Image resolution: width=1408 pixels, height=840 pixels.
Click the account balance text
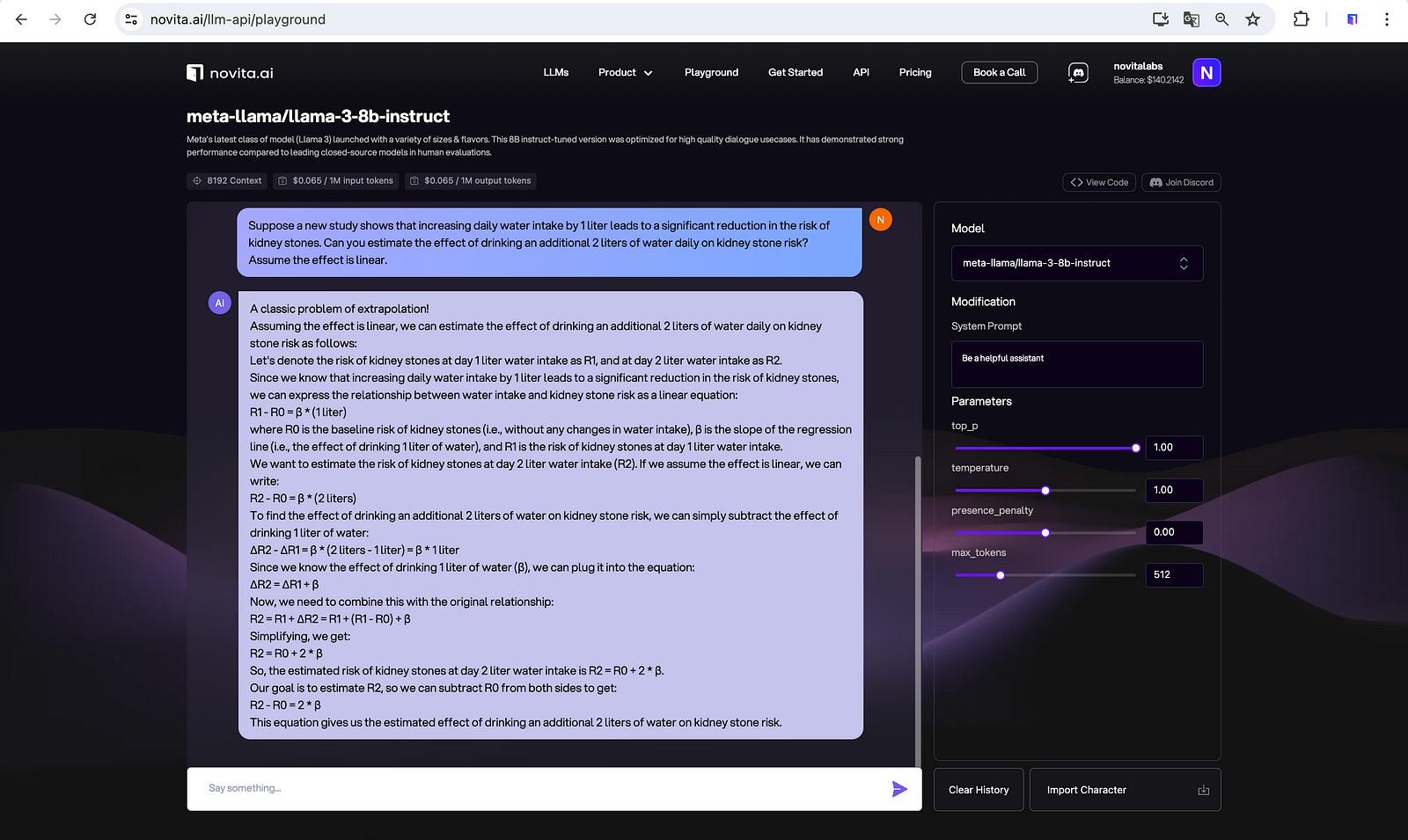pos(1148,80)
